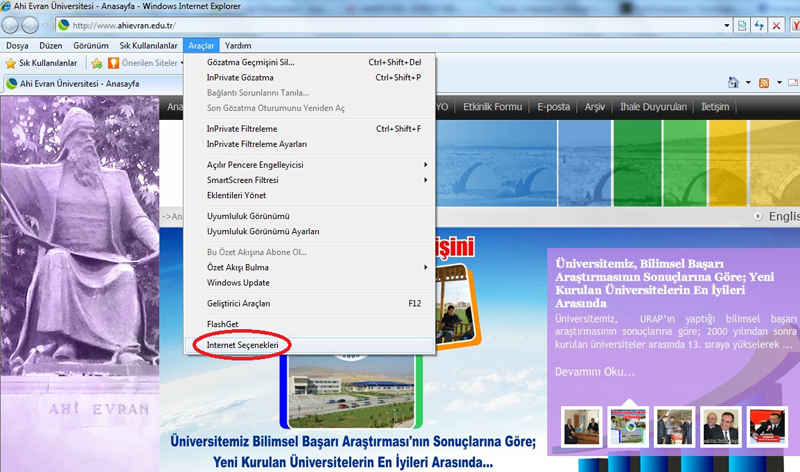
Task: Select the second news thumbnail with brochure
Action: [x=628, y=427]
